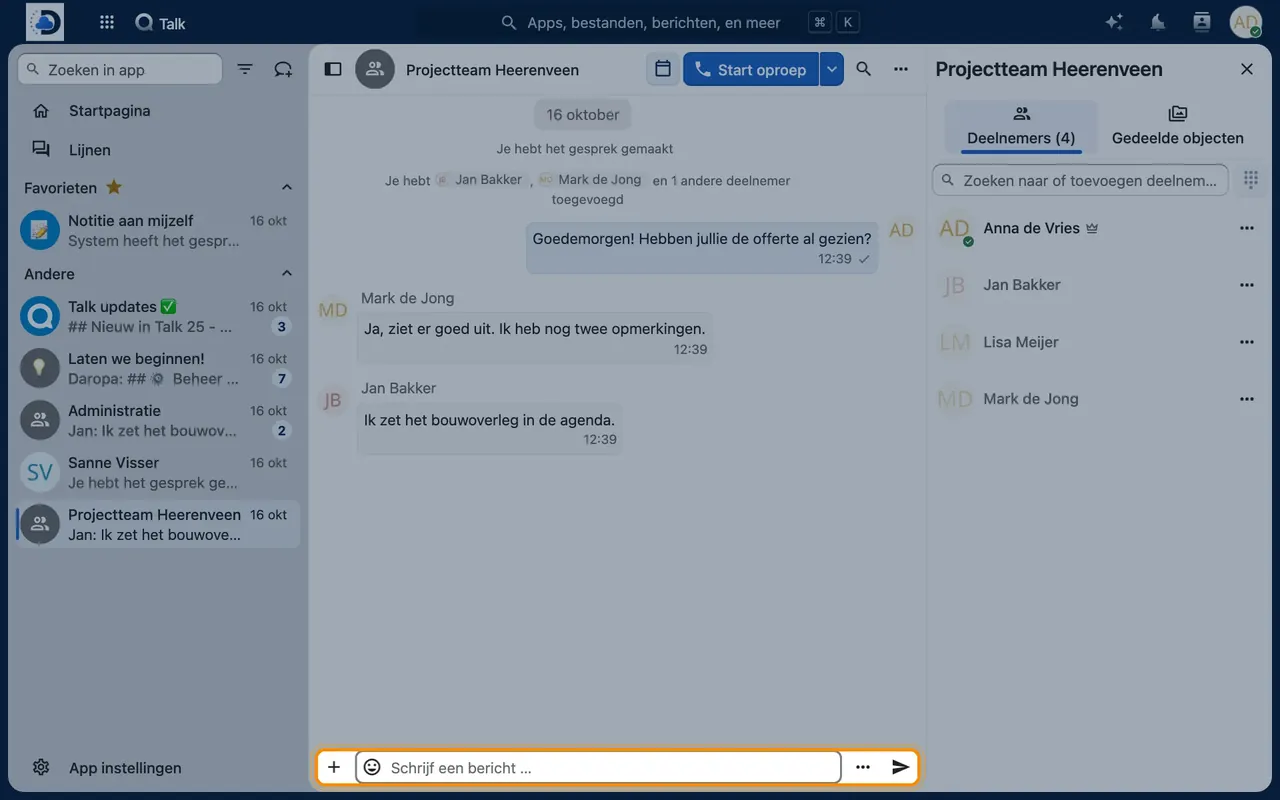Open the notifications bell
Viewport: 1280px width, 800px height.
[1158, 22]
